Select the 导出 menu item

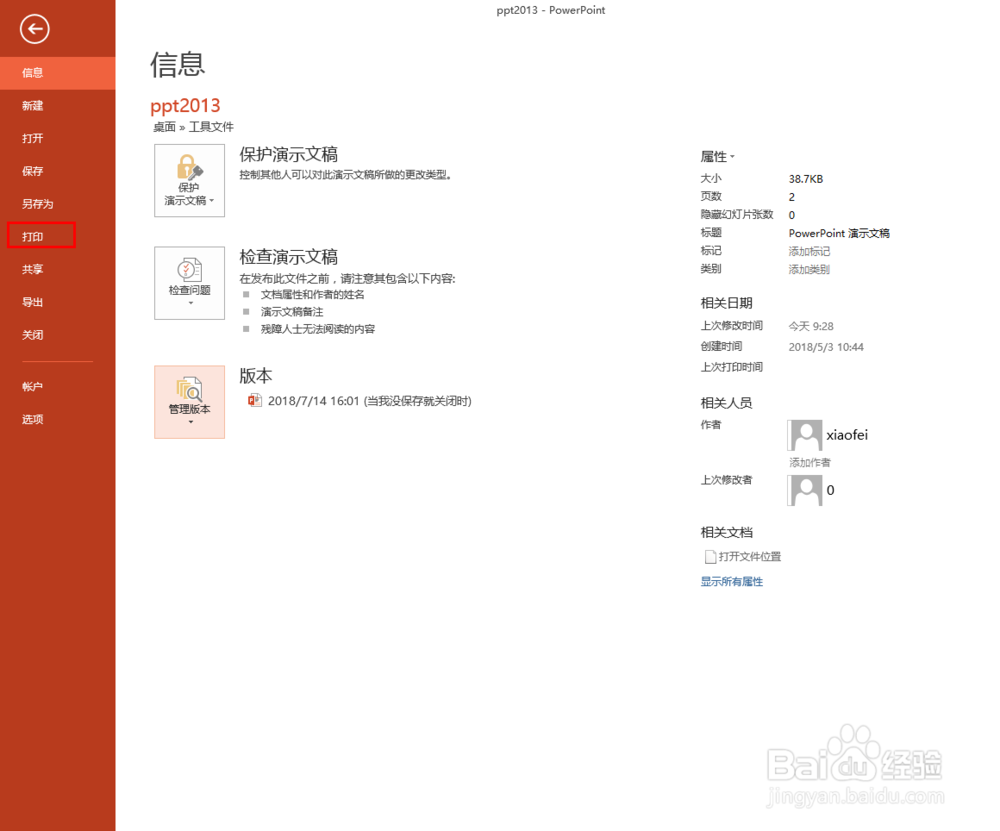[x=57, y=302]
